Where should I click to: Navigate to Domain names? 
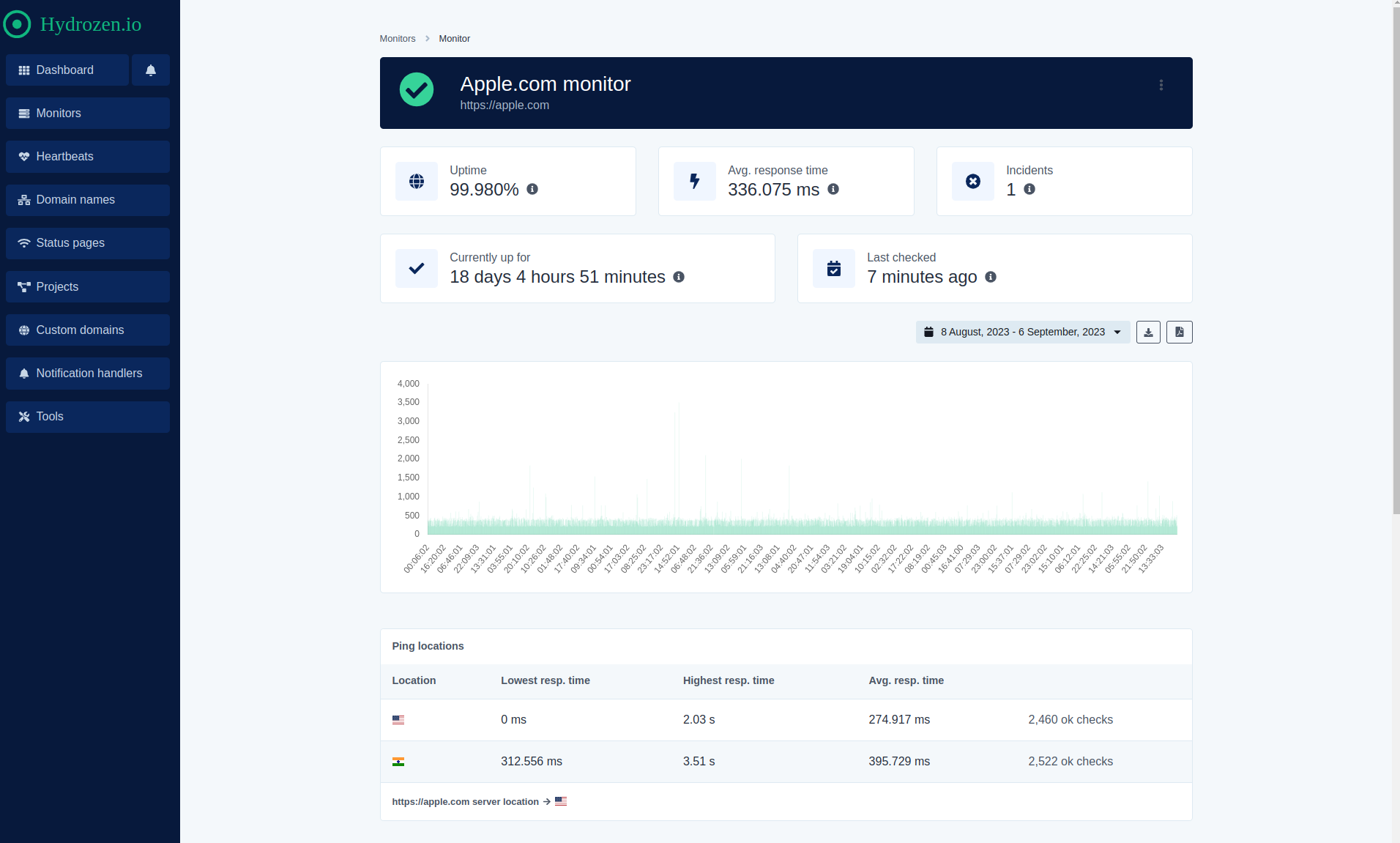coord(88,200)
